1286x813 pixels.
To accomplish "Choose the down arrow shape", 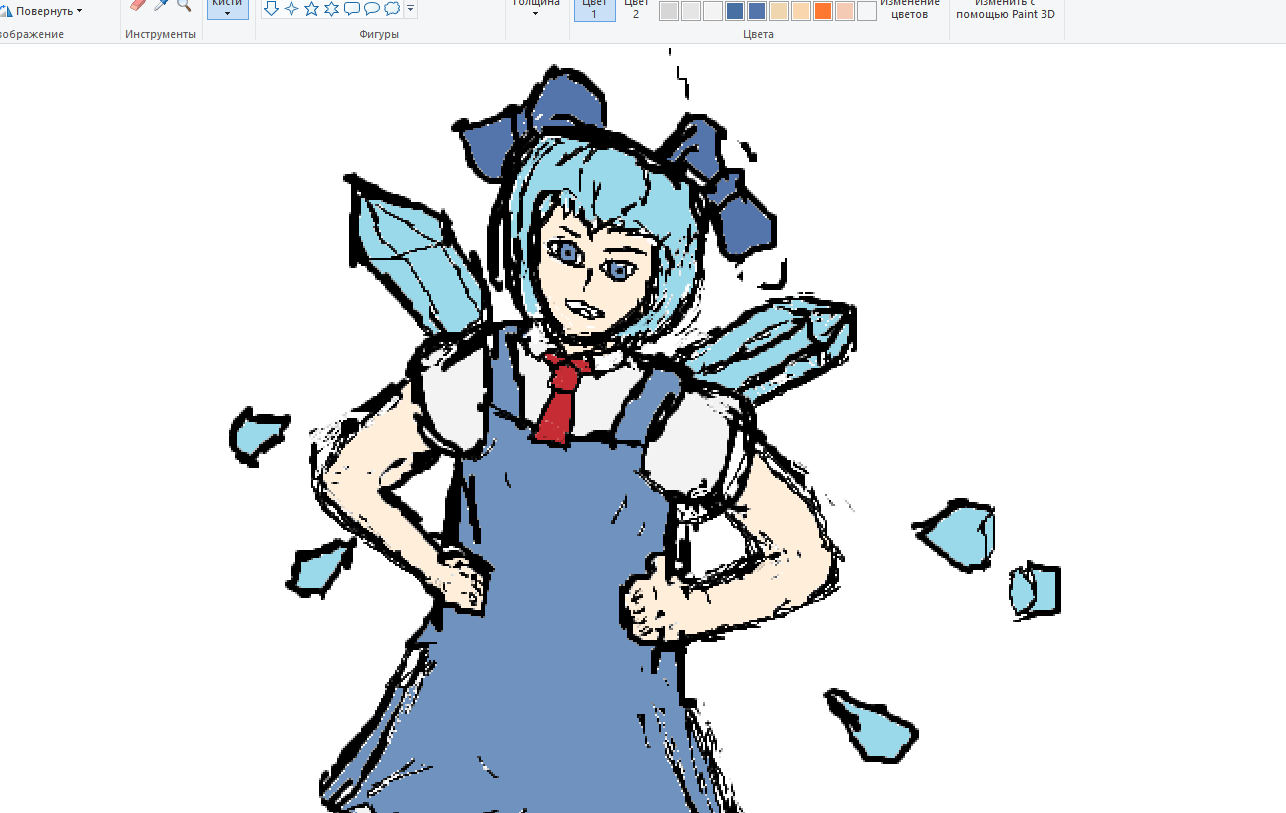I will pyautogui.click(x=271, y=8).
